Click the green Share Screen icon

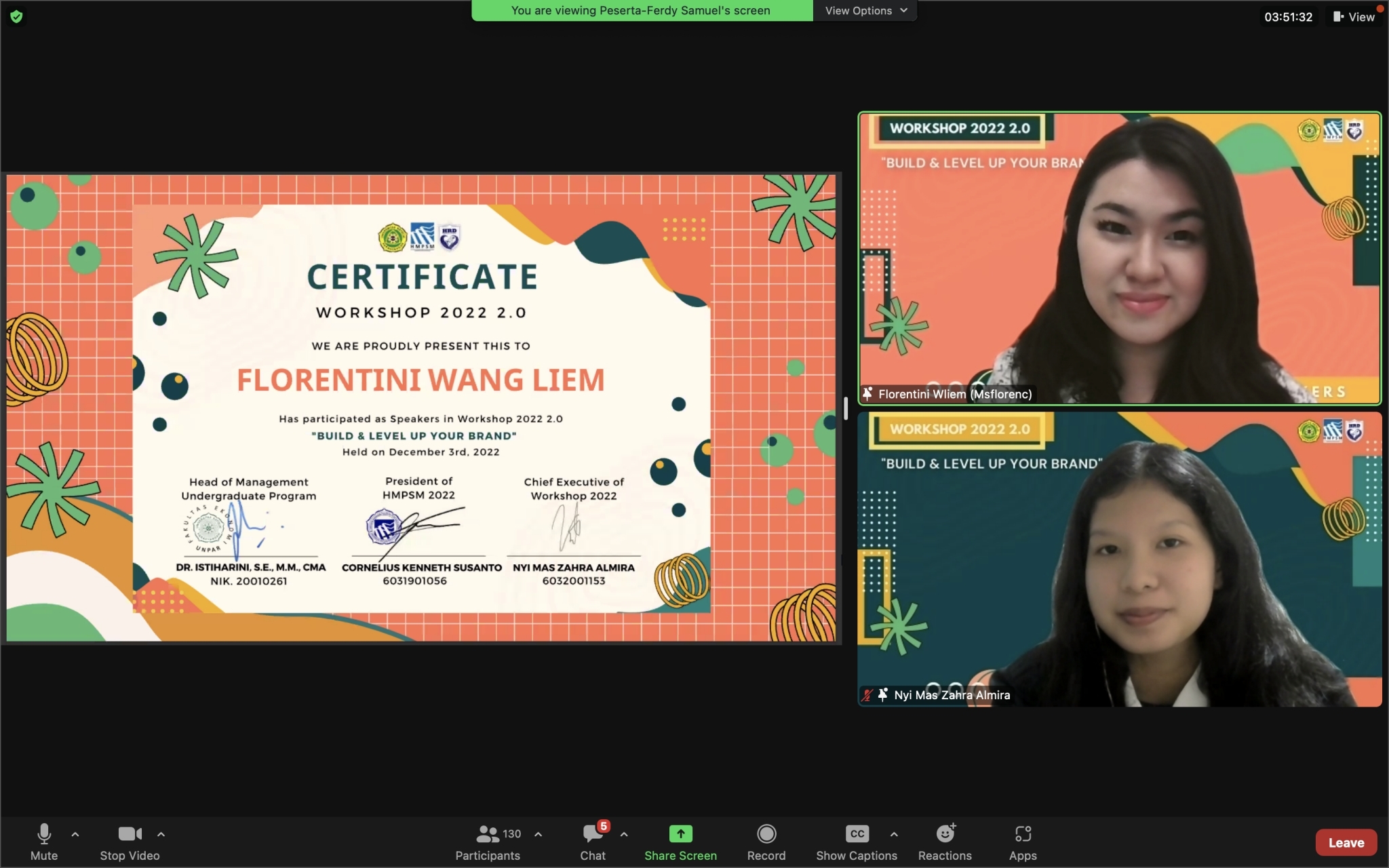(x=680, y=834)
